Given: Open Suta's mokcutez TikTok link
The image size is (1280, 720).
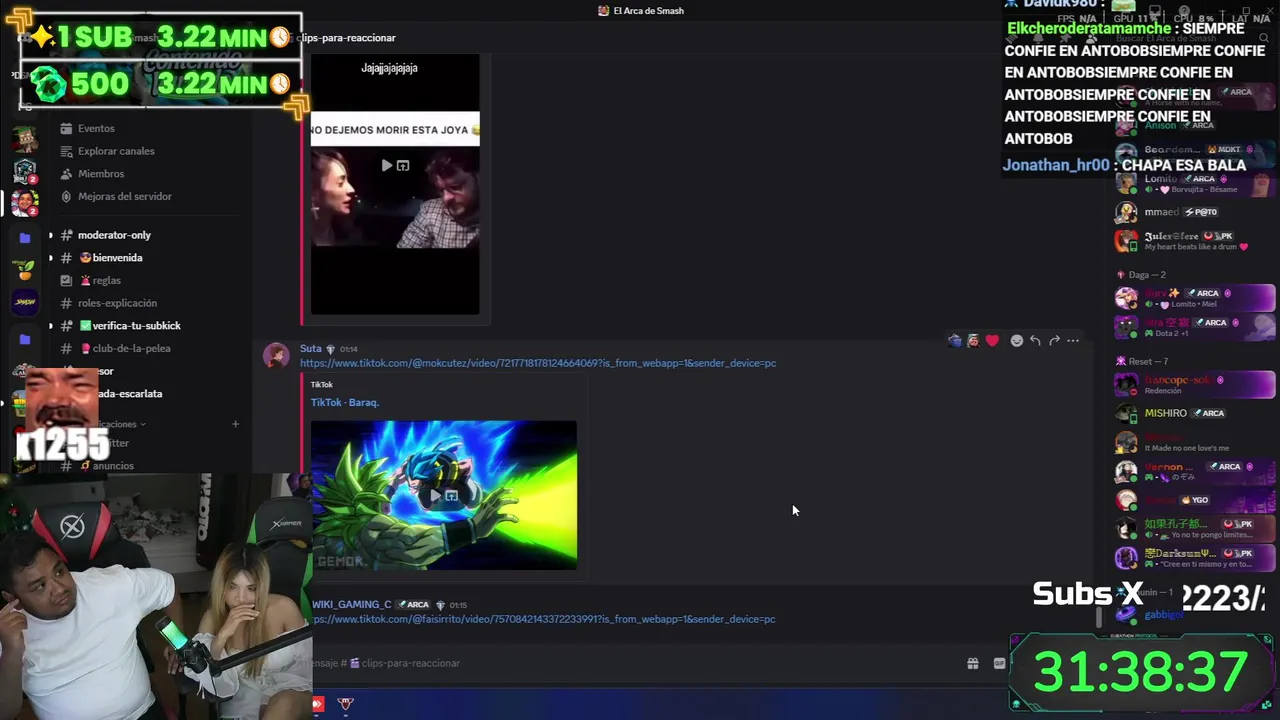Looking at the screenshot, I should pos(538,363).
